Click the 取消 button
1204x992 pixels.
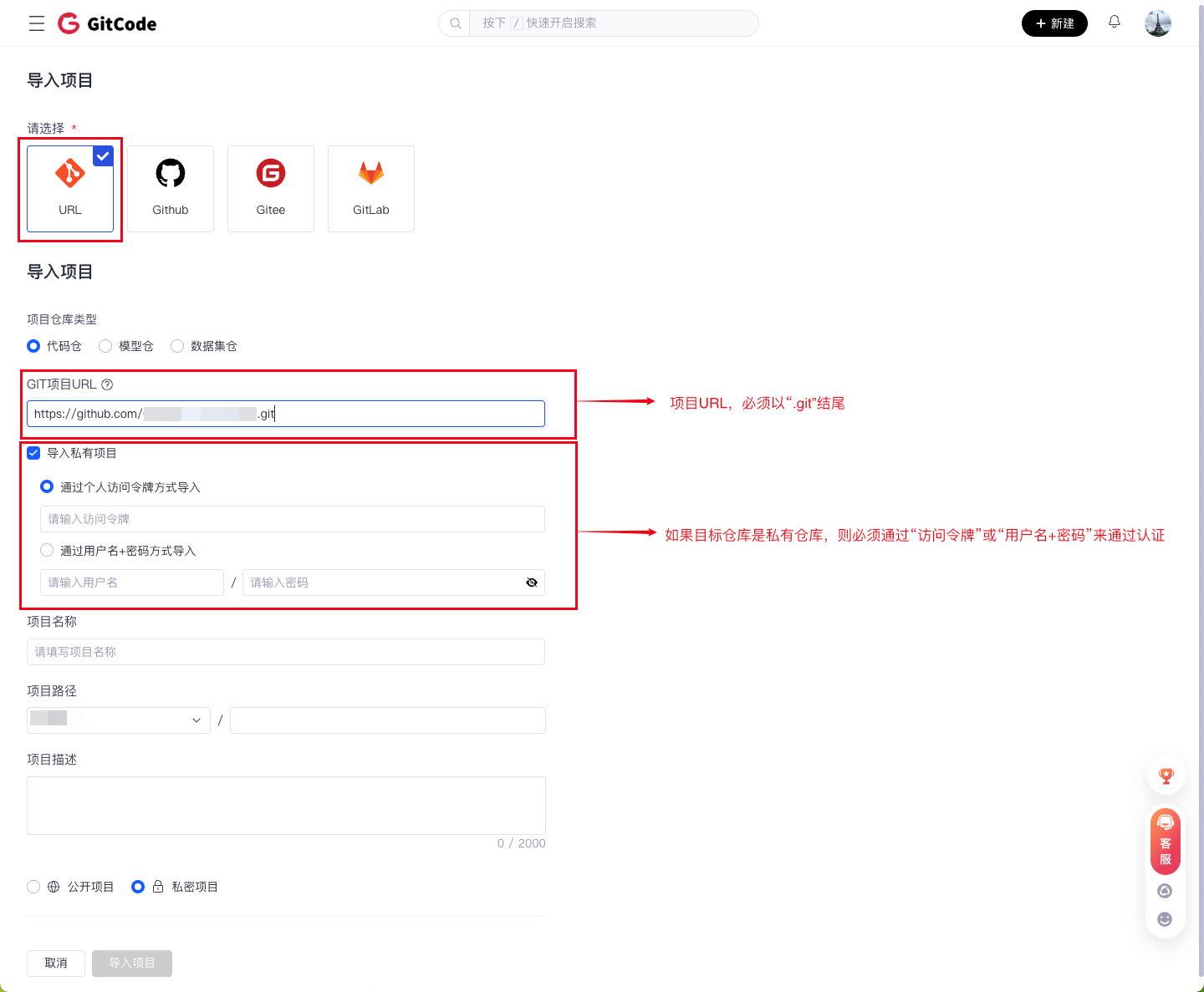tap(56, 963)
